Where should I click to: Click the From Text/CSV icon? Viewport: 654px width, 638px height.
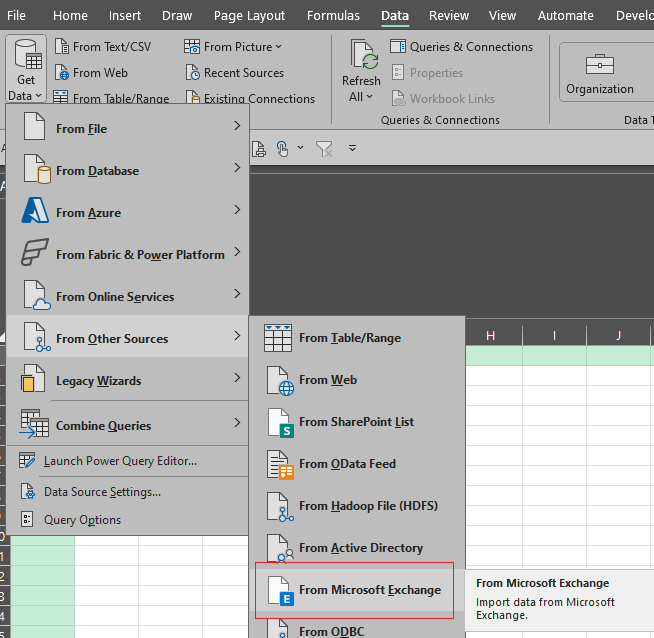click(62, 47)
